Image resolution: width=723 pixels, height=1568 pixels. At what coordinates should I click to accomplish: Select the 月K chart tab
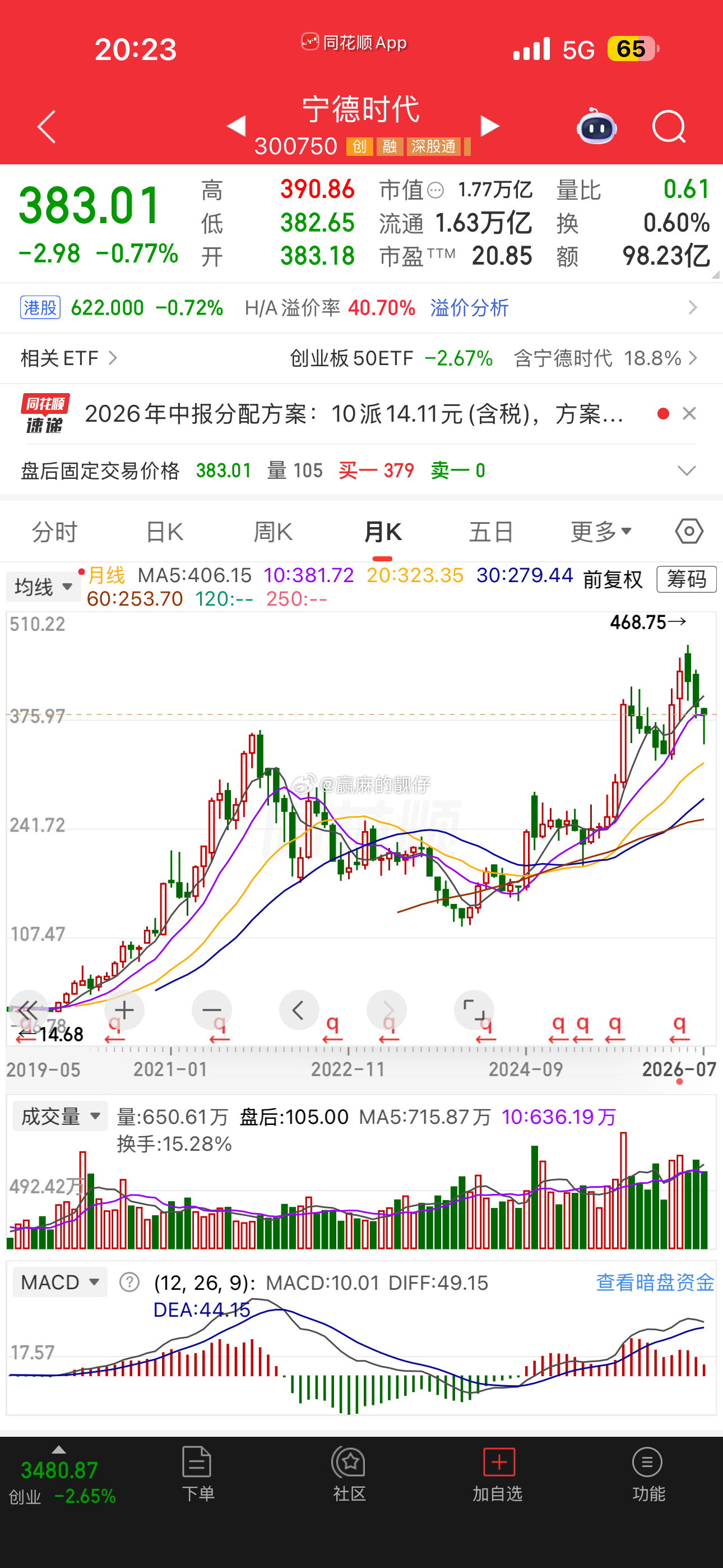382,532
